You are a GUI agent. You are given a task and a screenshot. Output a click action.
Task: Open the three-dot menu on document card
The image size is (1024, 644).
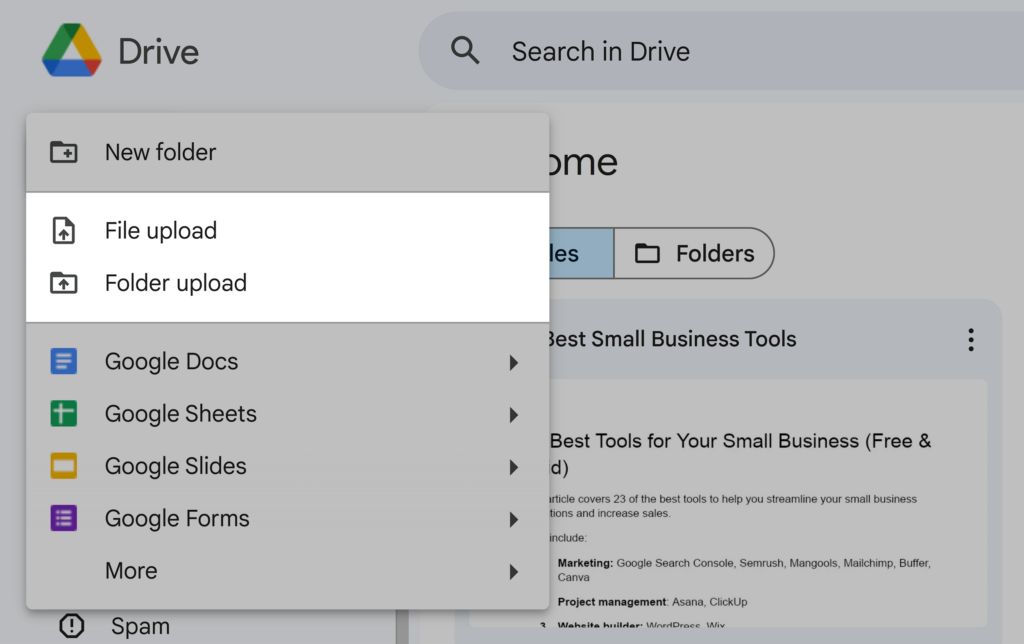pos(970,340)
